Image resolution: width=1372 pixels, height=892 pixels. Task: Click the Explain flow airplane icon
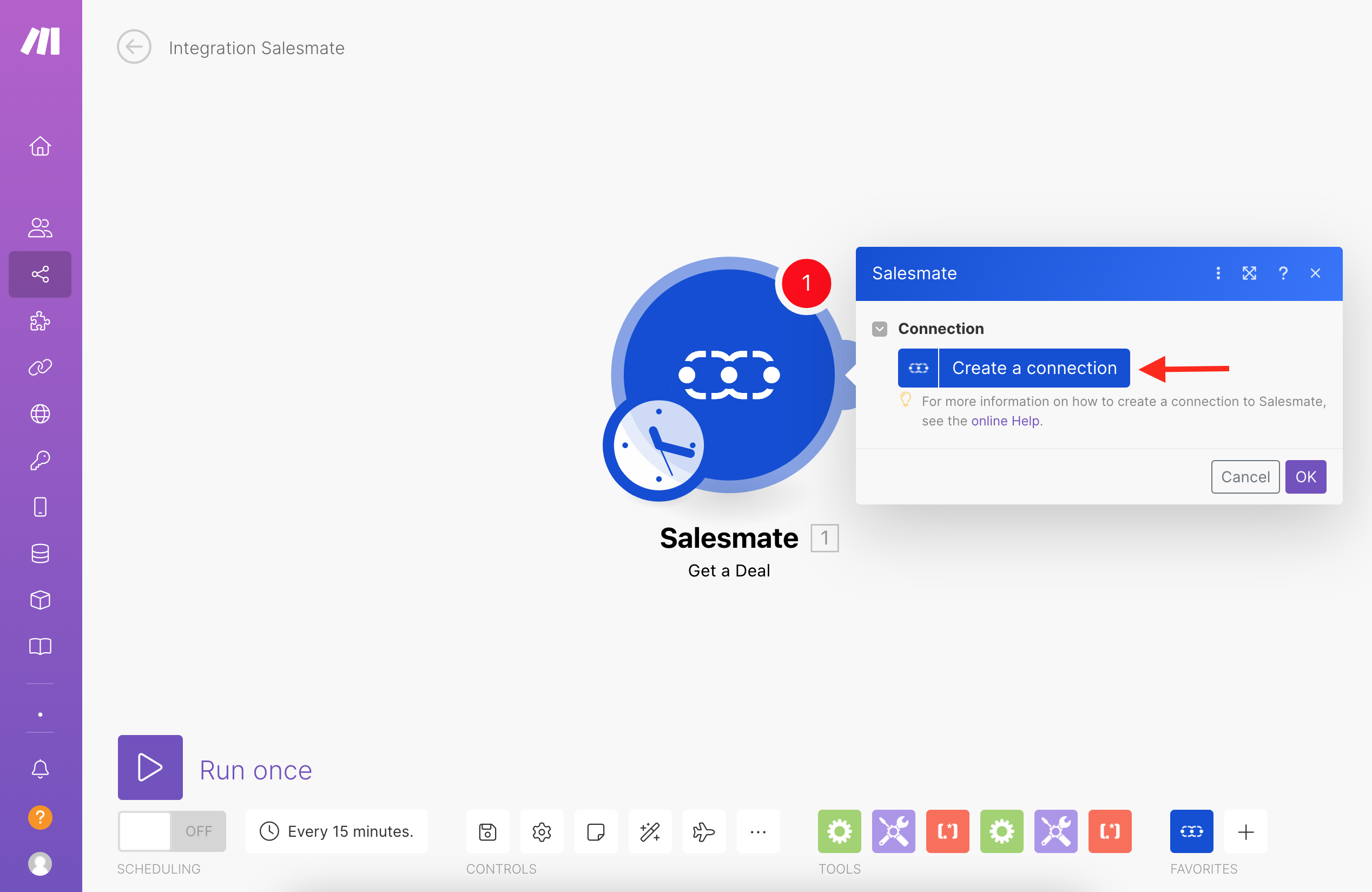coord(704,831)
